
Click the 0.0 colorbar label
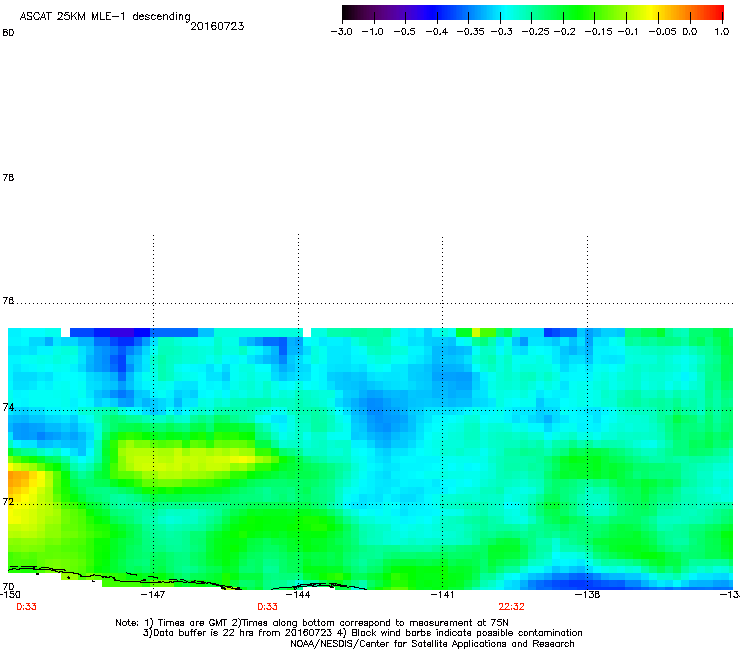[x=690, y=32]
